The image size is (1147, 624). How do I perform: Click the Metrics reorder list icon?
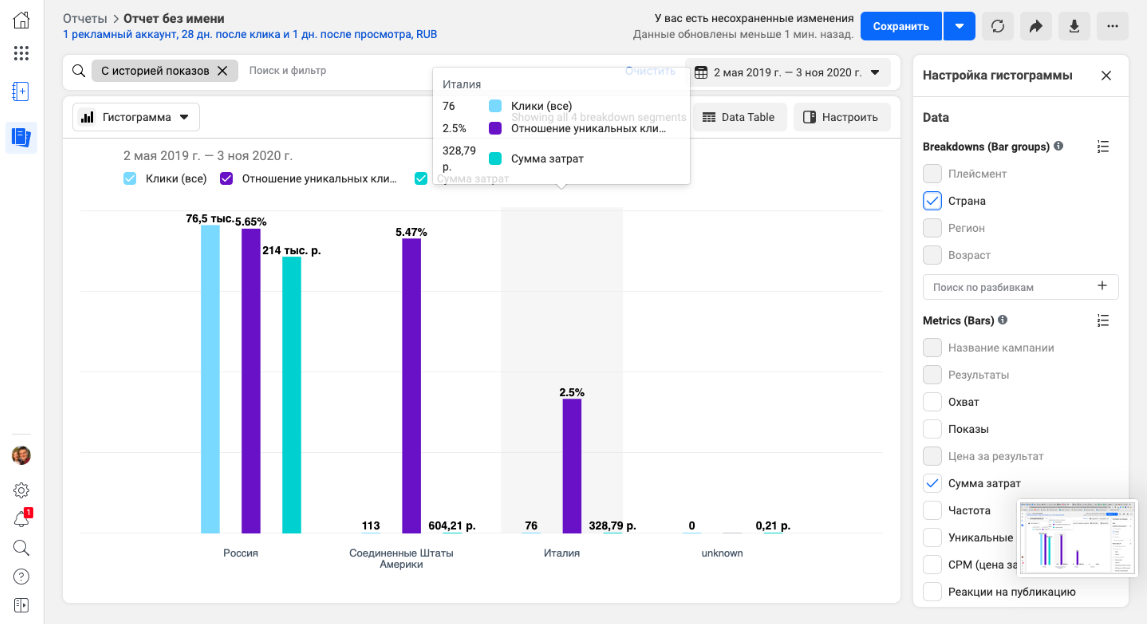[x=1103, y=320]
